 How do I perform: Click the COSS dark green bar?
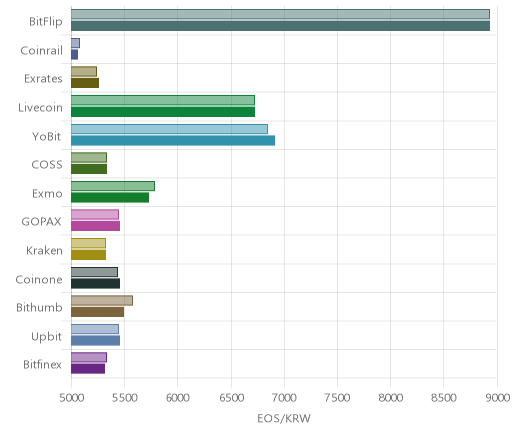point(89,169)
